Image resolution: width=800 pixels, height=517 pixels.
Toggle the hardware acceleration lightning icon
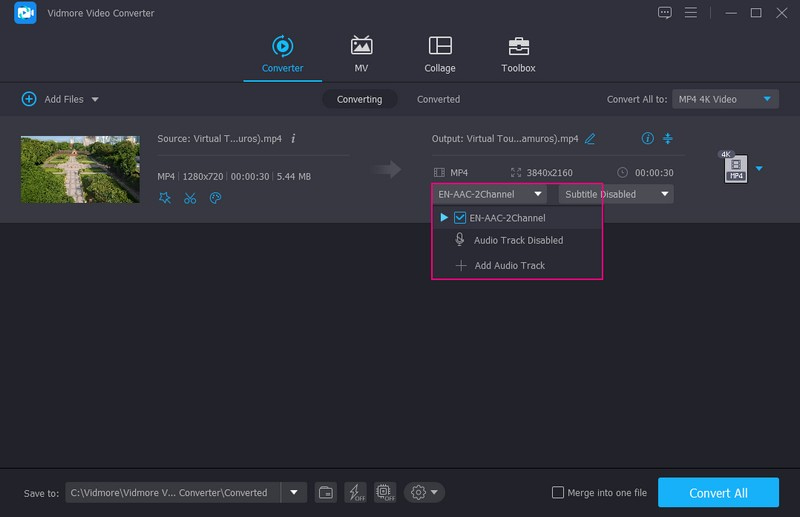point(355,492)
